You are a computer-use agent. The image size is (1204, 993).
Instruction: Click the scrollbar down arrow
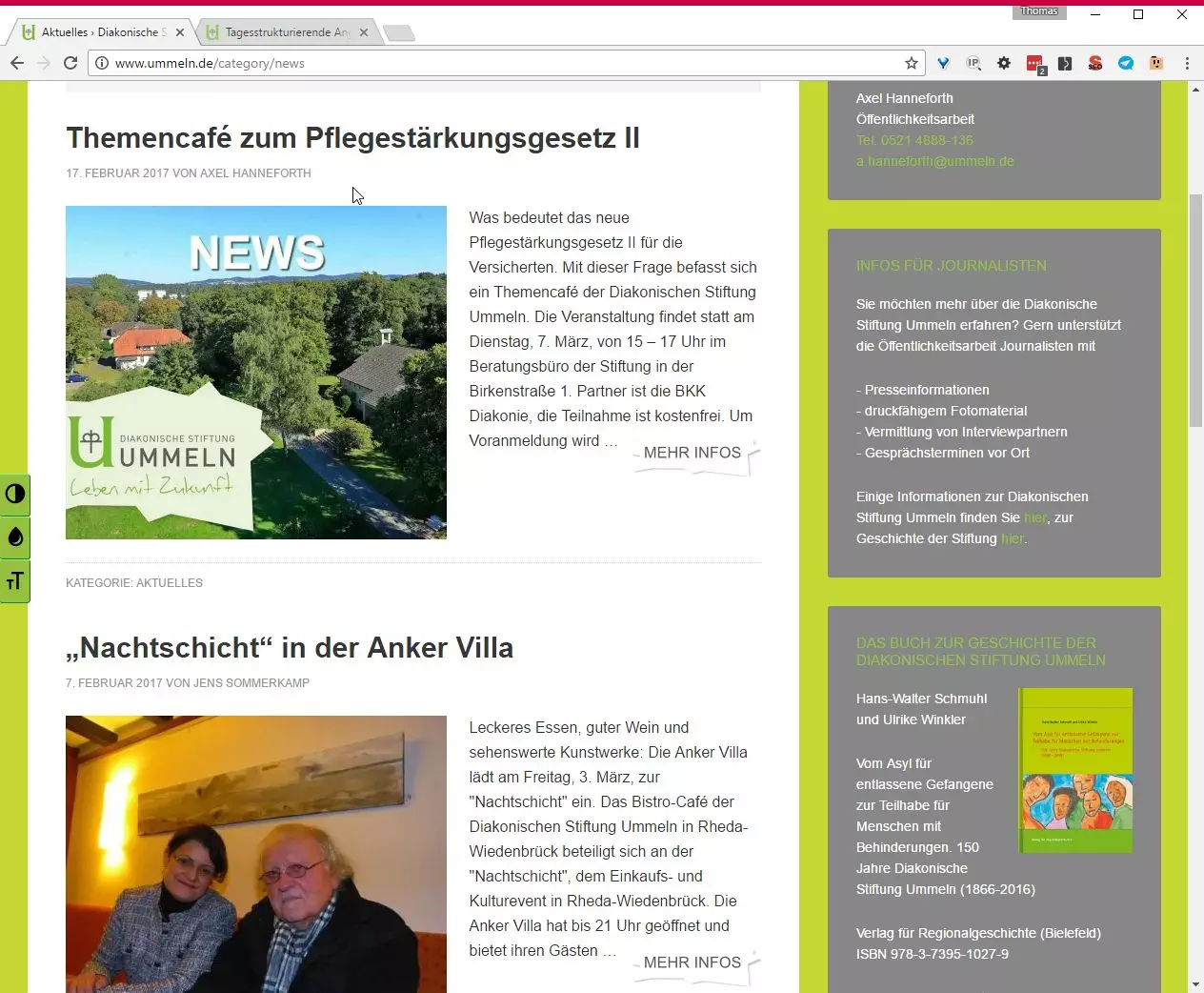coord(1195,984)
